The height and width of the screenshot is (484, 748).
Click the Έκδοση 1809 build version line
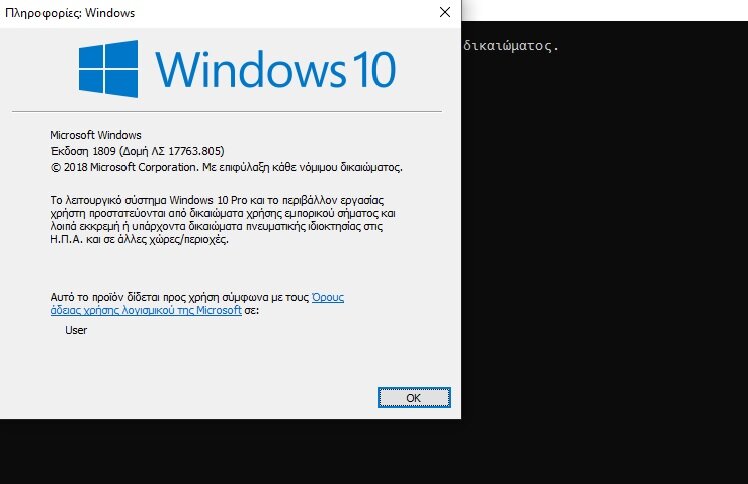137,151
